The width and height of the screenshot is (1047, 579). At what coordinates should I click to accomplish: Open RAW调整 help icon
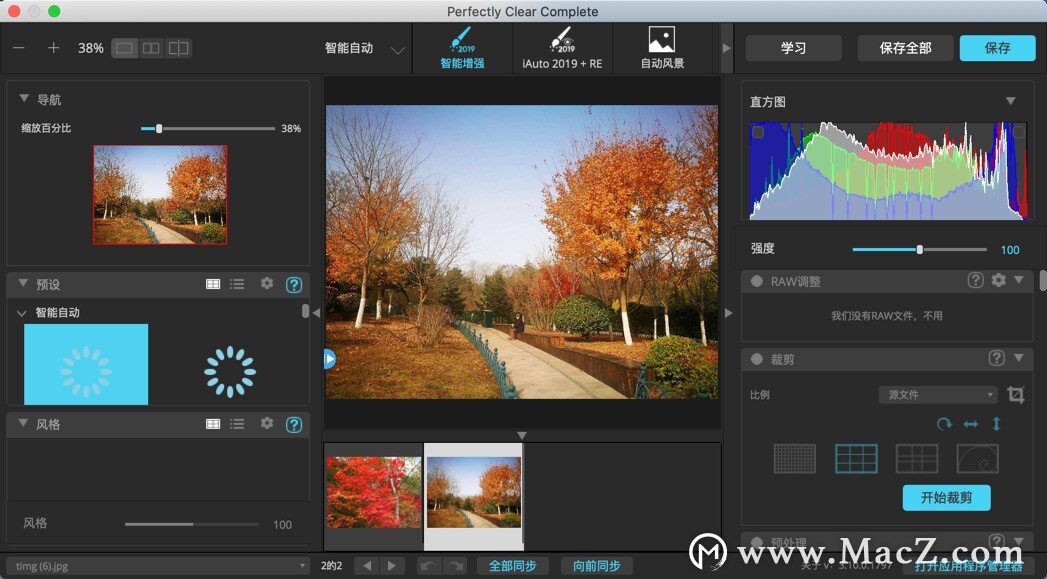[x=976, y=280]
